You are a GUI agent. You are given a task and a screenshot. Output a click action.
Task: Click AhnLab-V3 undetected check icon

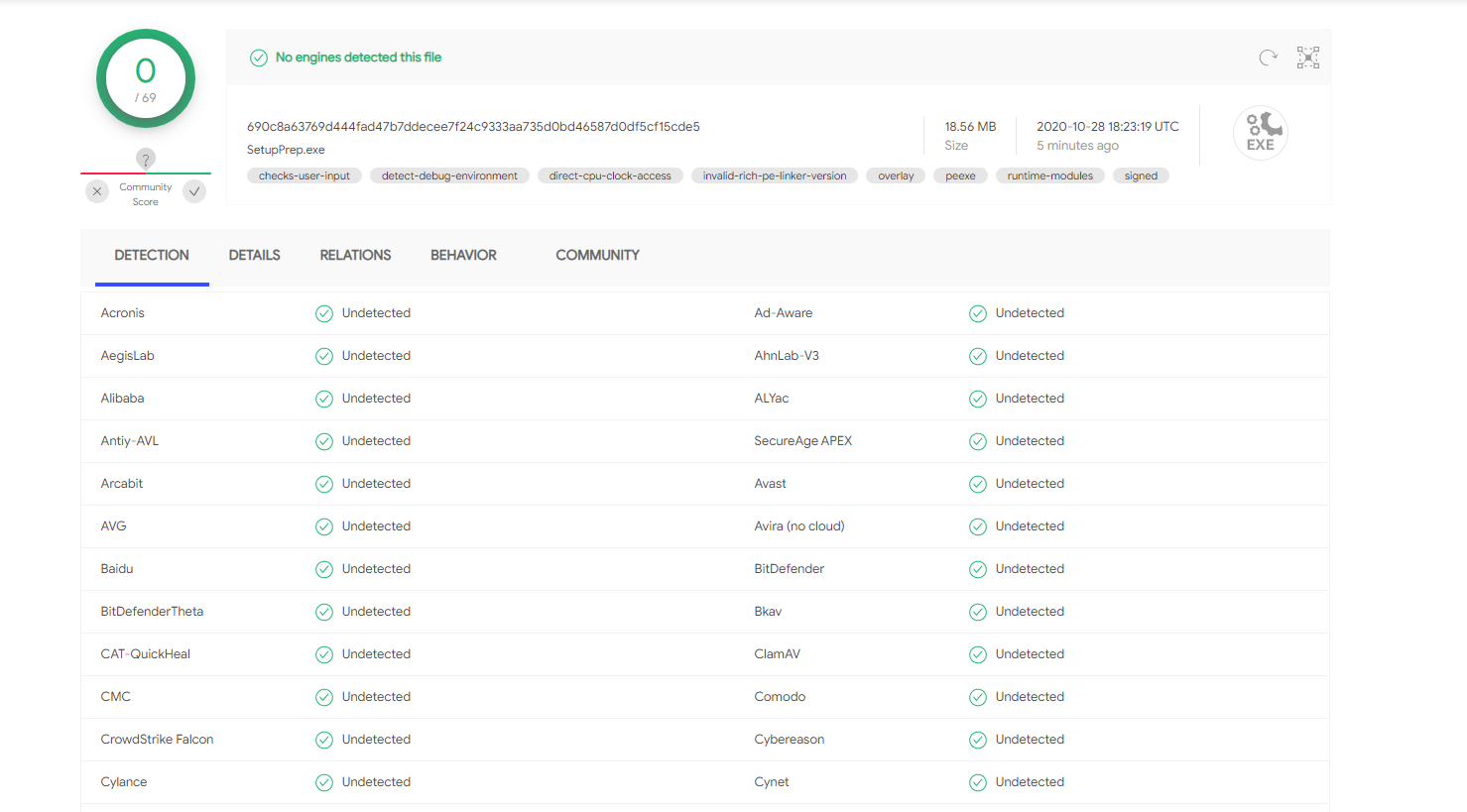pos(978,356)
